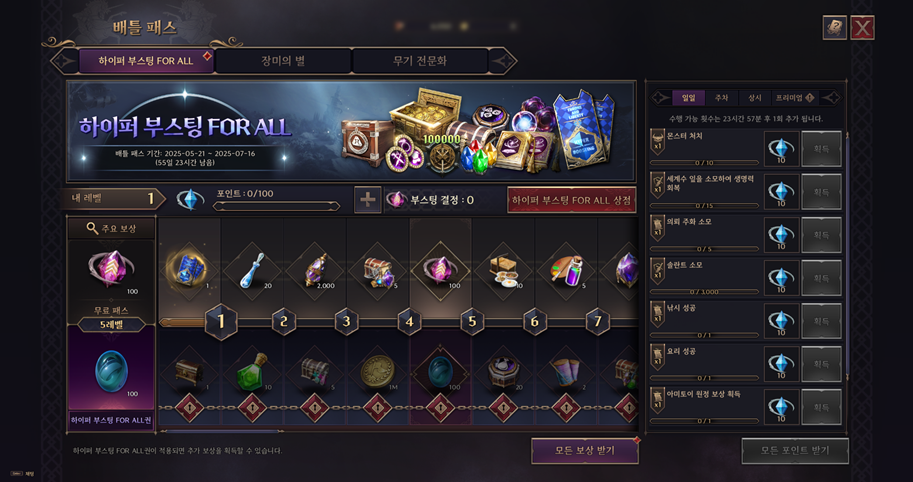913x482 pixels.
Task: Click the 모든 보상 받기 button
Action: 585,451
